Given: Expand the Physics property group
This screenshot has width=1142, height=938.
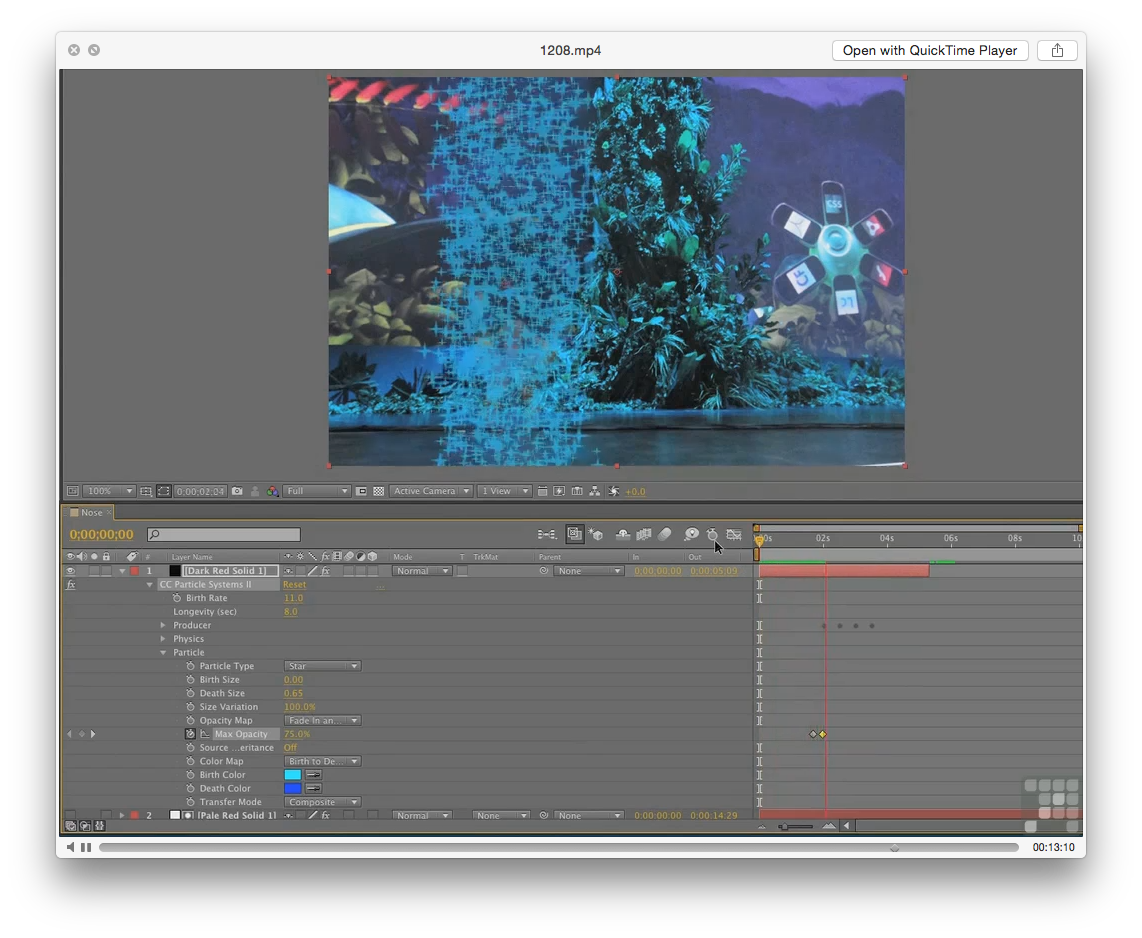Looking at the screenshot, I should click(x=163, y=639).
